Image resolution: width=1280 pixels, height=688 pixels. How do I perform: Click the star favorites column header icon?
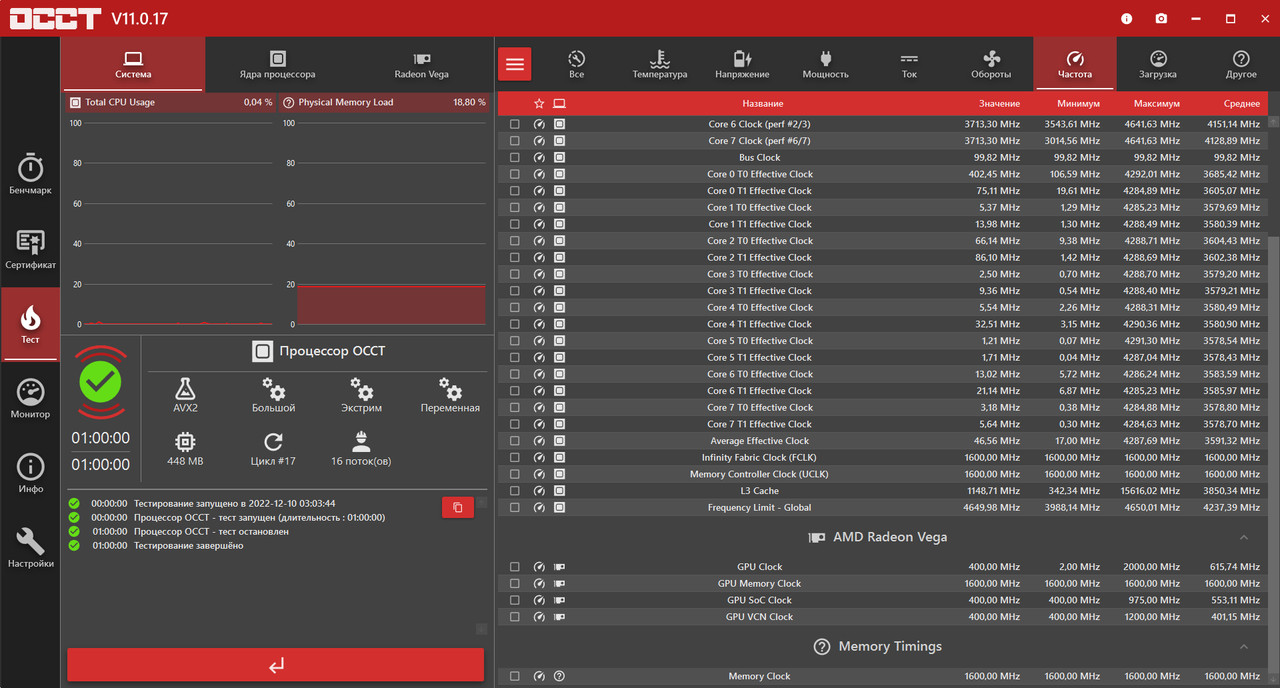(x=539, y=103)
